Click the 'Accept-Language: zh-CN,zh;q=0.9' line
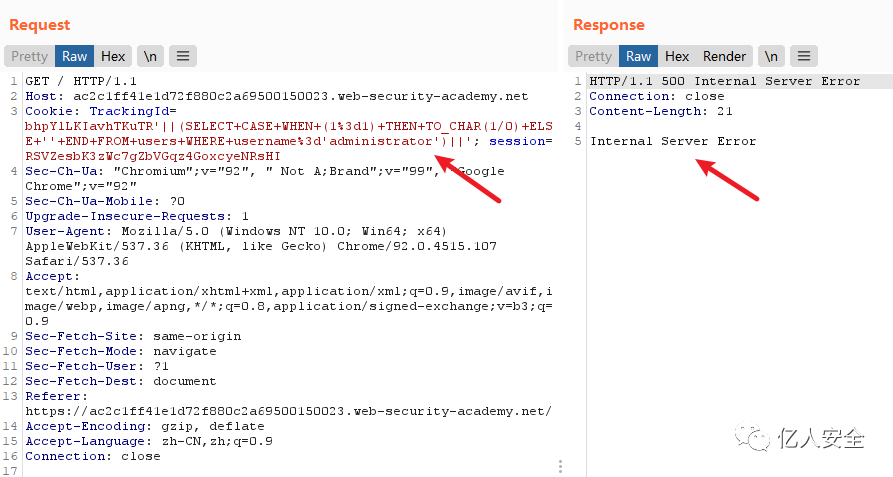The height and width of the screenshot is (477, 893). 149,441
